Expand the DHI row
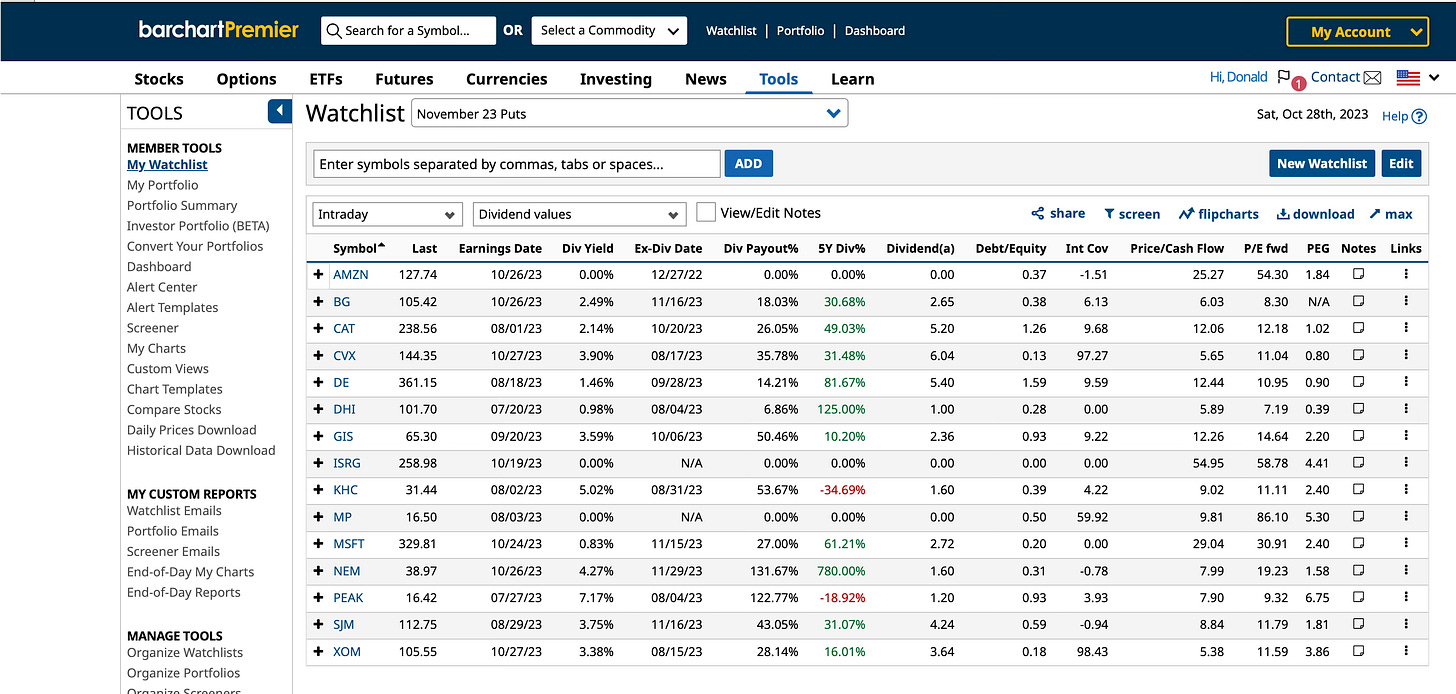This screenshot has height=694, width=1456. (318, 409)
